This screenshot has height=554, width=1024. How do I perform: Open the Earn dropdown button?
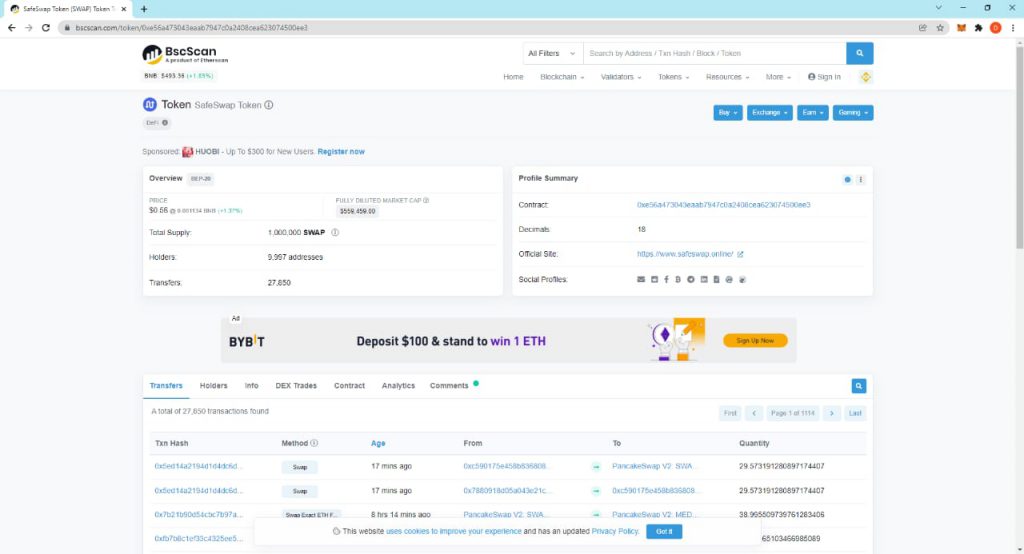[x=812, y=113]
